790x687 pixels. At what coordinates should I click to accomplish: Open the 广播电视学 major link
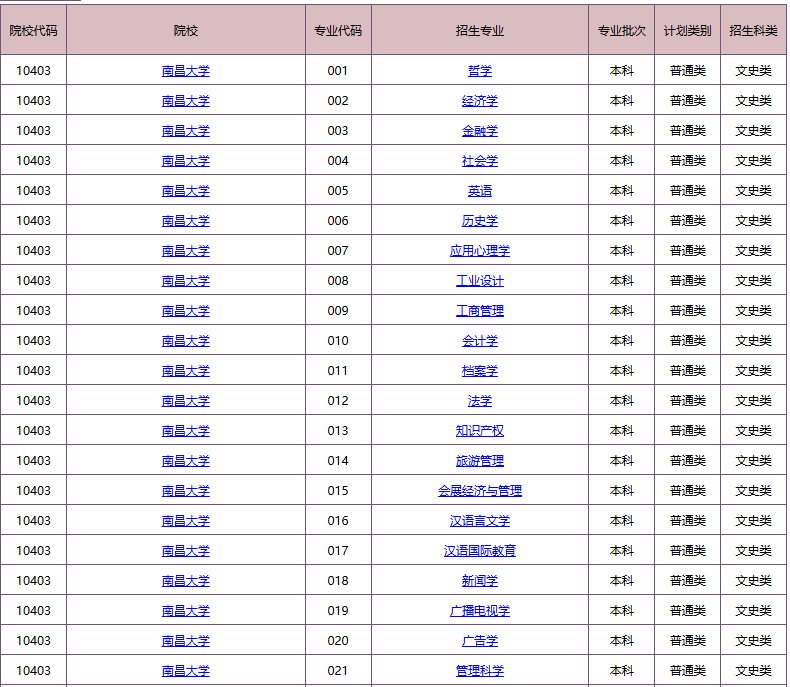coord(480,611)
